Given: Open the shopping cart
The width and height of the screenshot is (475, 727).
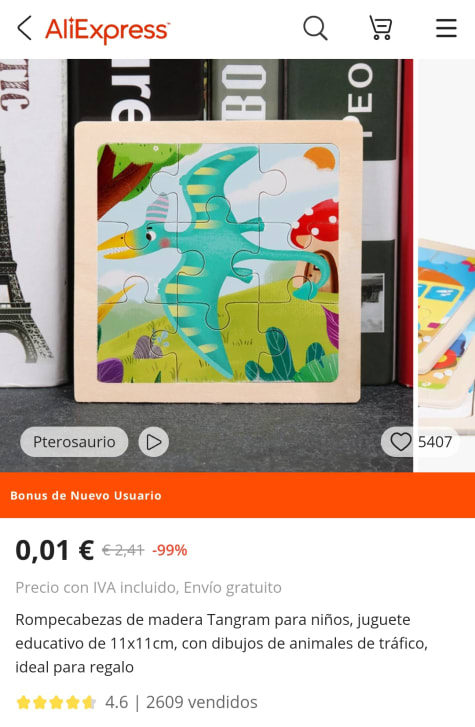Looking at the screenshot, I should point(381,28).
